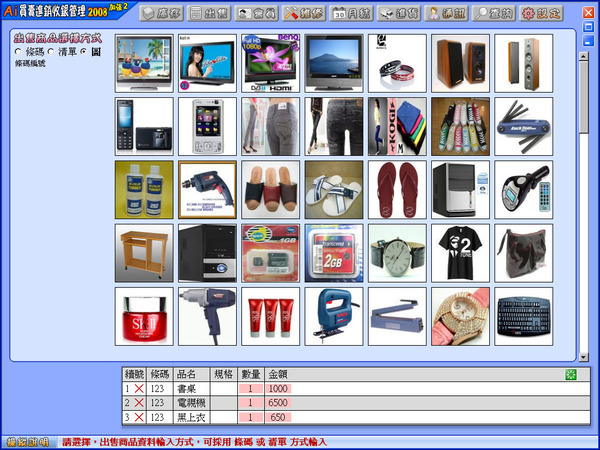This screenshot has height=450, width=600.
Task: Click the green icon in the table header
Action: (x=571, y=374)
